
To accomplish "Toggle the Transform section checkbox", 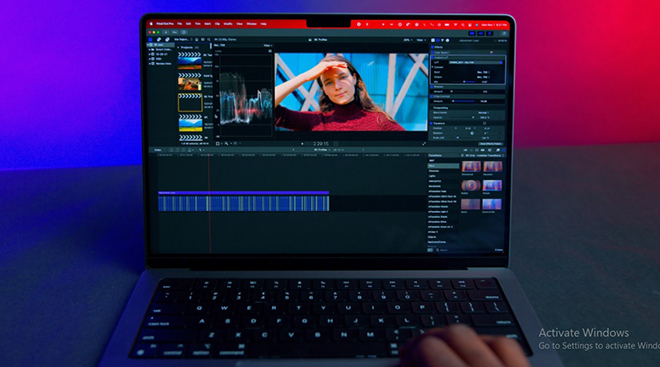I will 431,123.
